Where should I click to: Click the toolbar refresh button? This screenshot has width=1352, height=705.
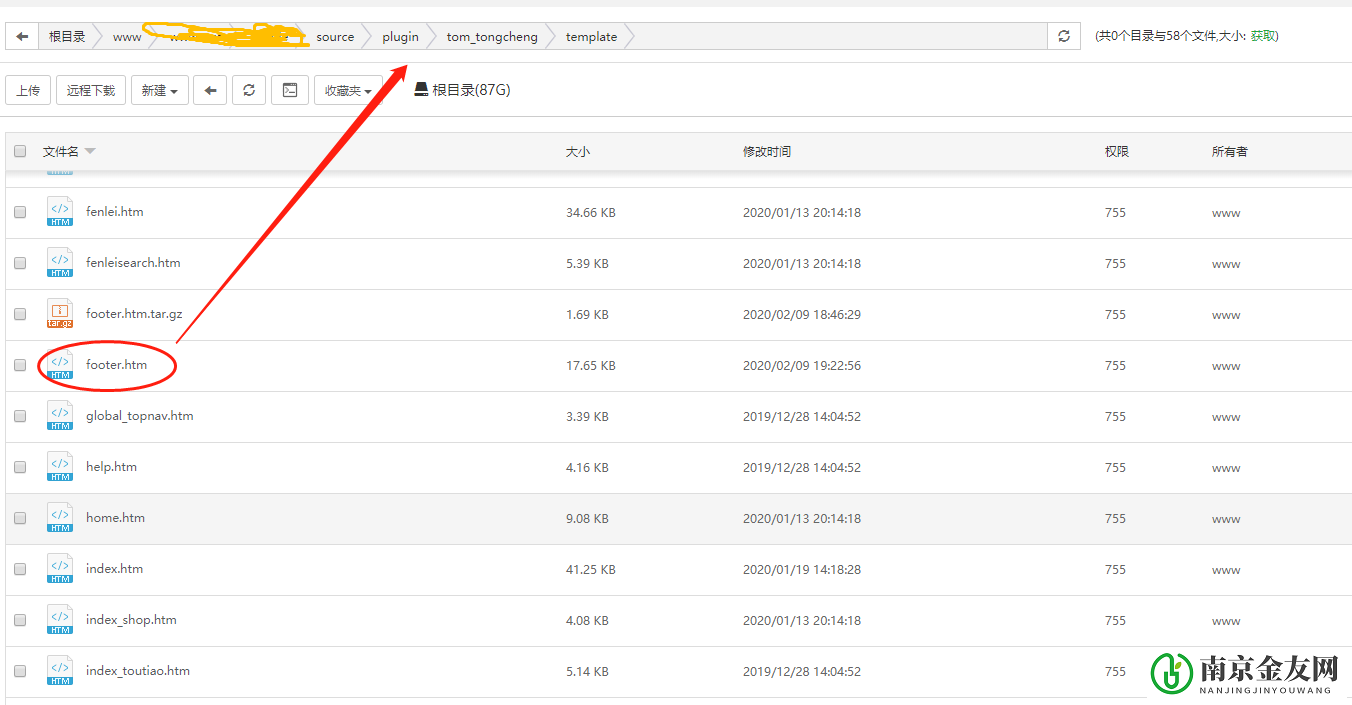tap(249, 90)
